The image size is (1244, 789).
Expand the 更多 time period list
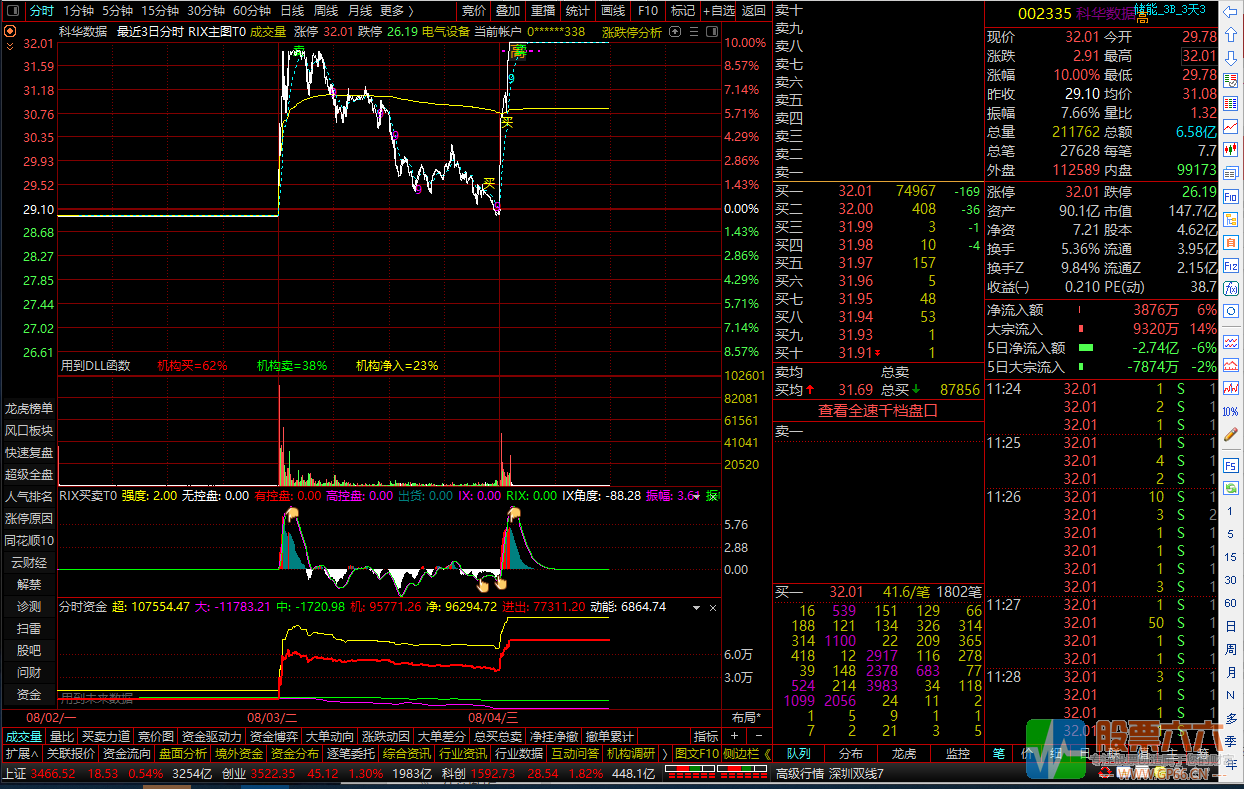tap(397, 11)
